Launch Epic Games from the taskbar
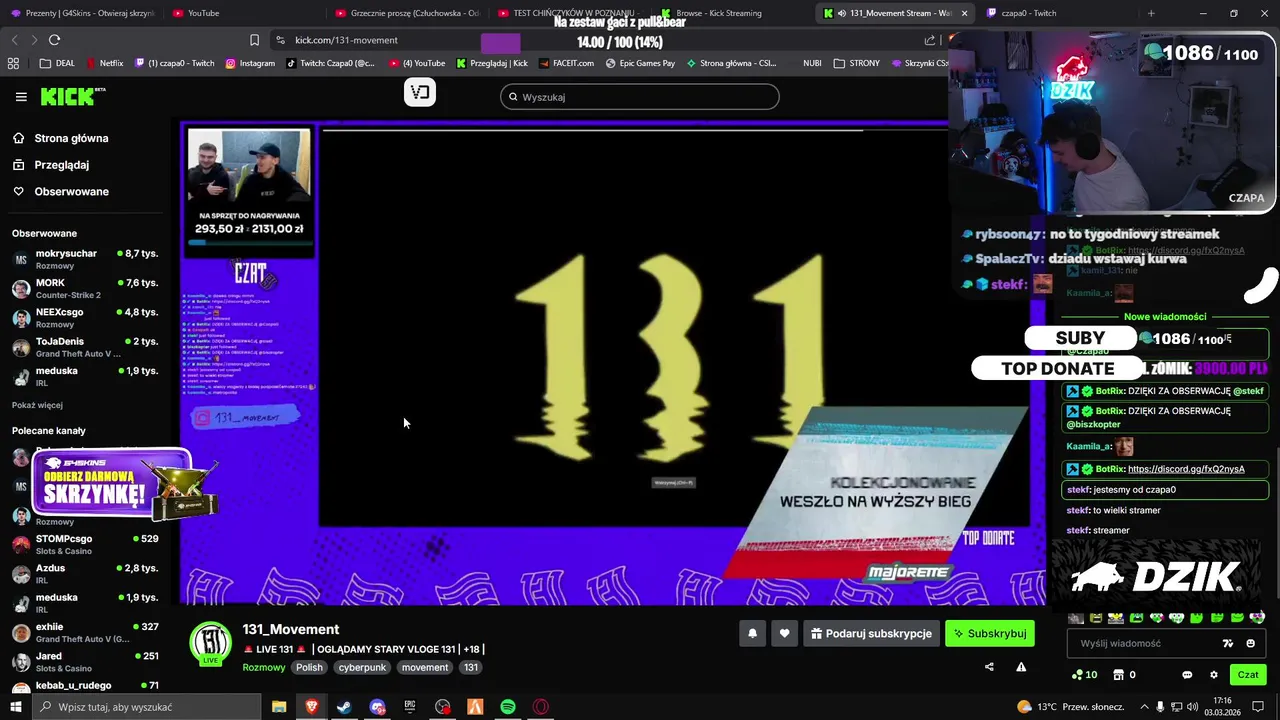The width and height of the screenshot is (1280, 720). pyautogui.click(x=410, y=707)
